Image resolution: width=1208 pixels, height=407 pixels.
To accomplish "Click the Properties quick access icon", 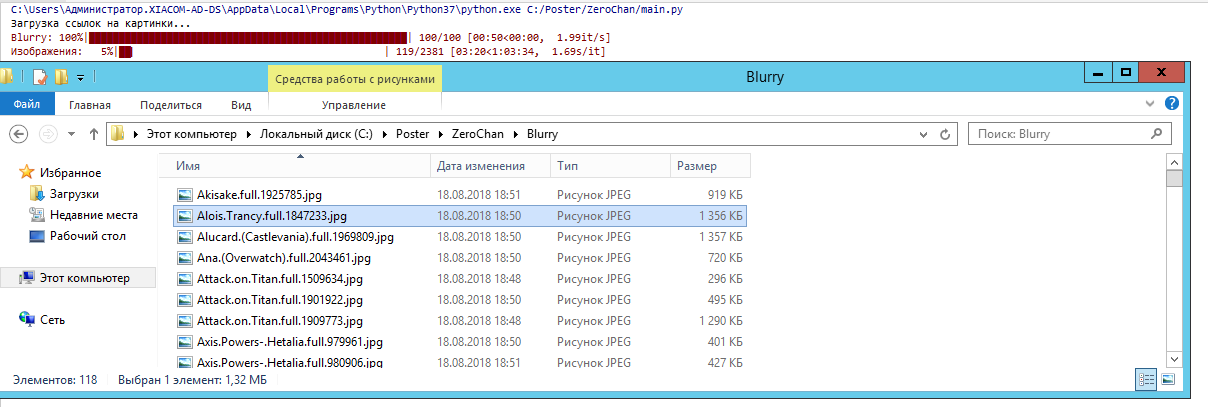I will pyautogui.click(x=40, y=77).
